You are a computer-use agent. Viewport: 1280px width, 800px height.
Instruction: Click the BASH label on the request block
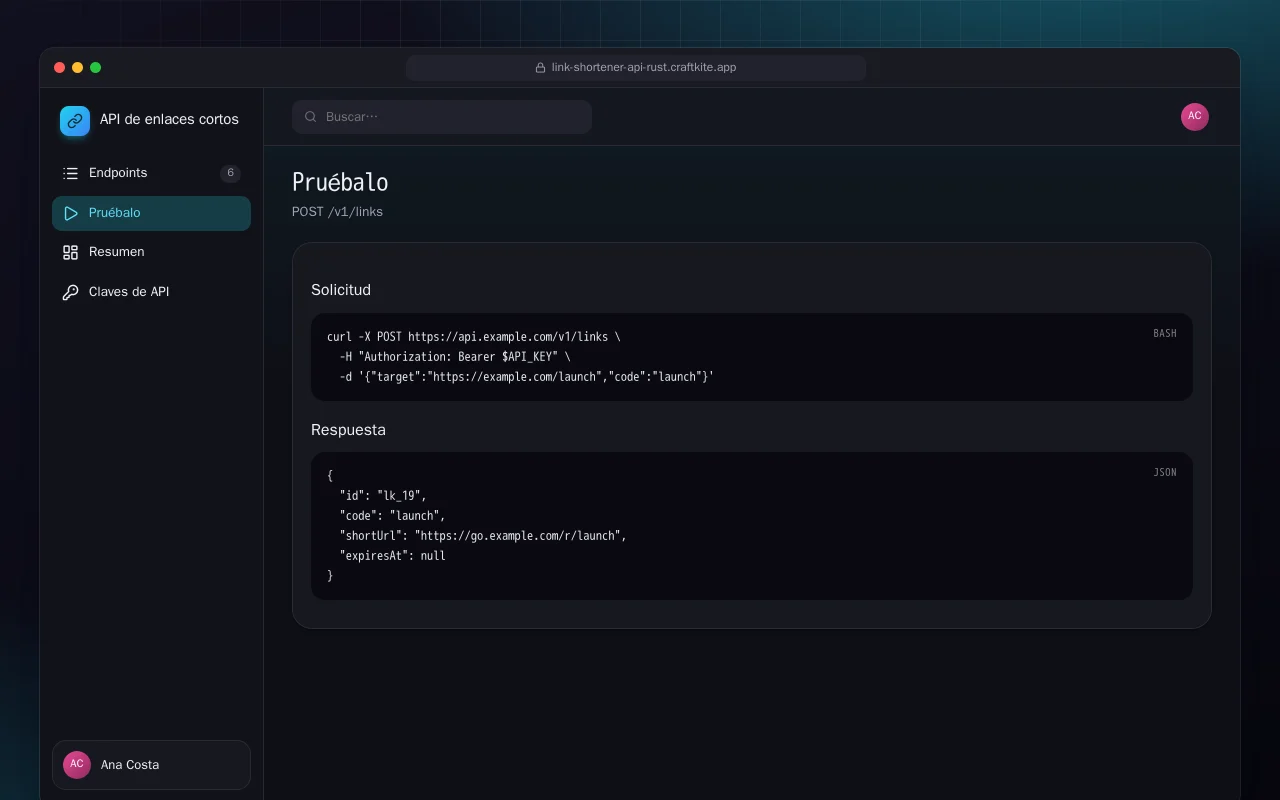[1165, 333]
